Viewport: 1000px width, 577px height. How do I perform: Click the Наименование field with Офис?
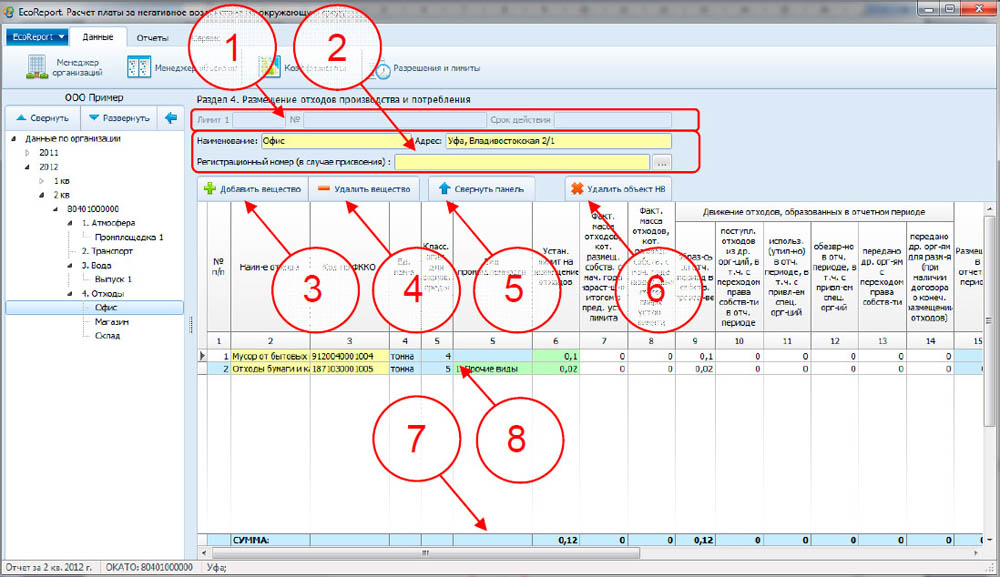[x=336, y=141]
